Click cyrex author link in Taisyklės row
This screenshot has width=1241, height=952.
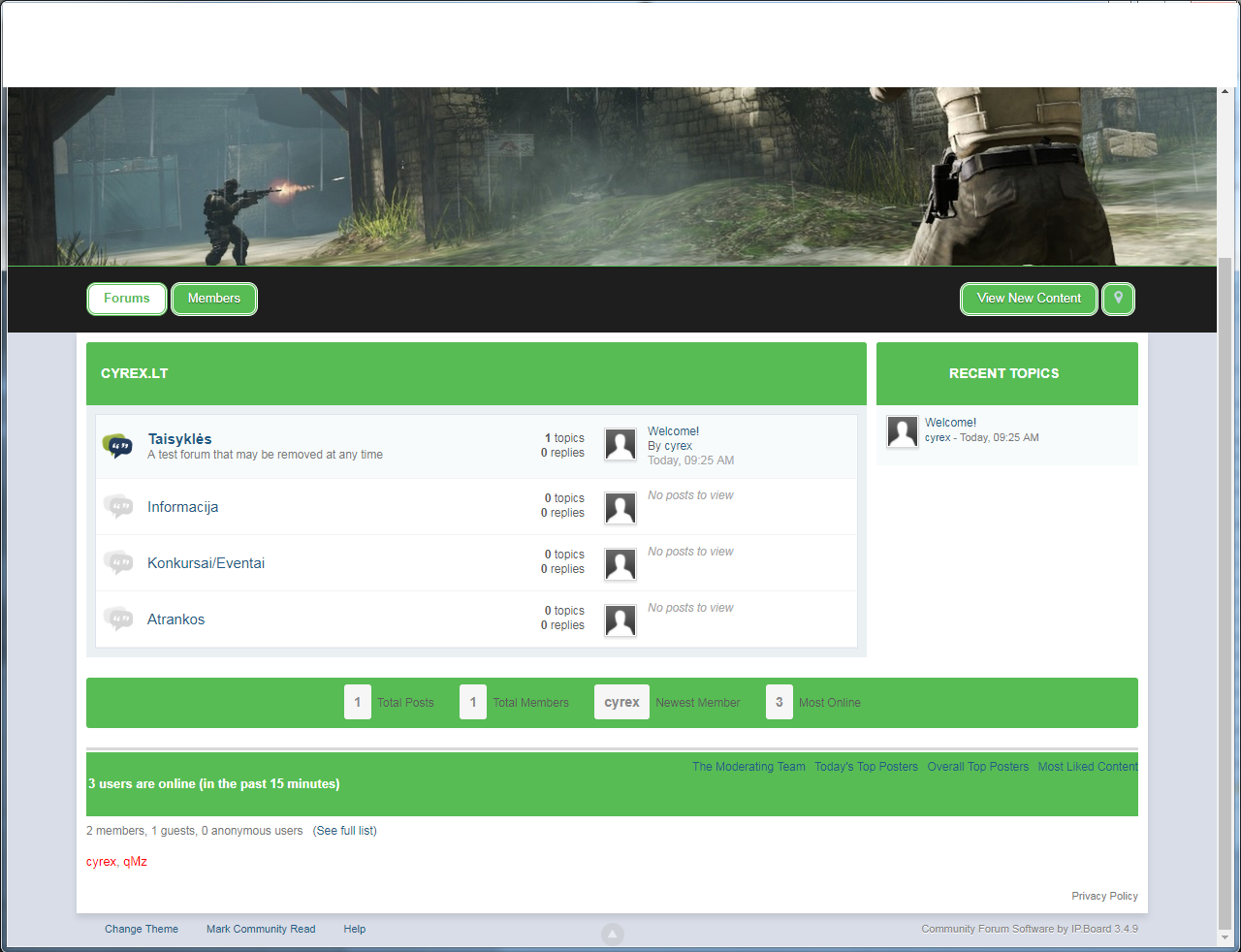(x=678, y=446)
